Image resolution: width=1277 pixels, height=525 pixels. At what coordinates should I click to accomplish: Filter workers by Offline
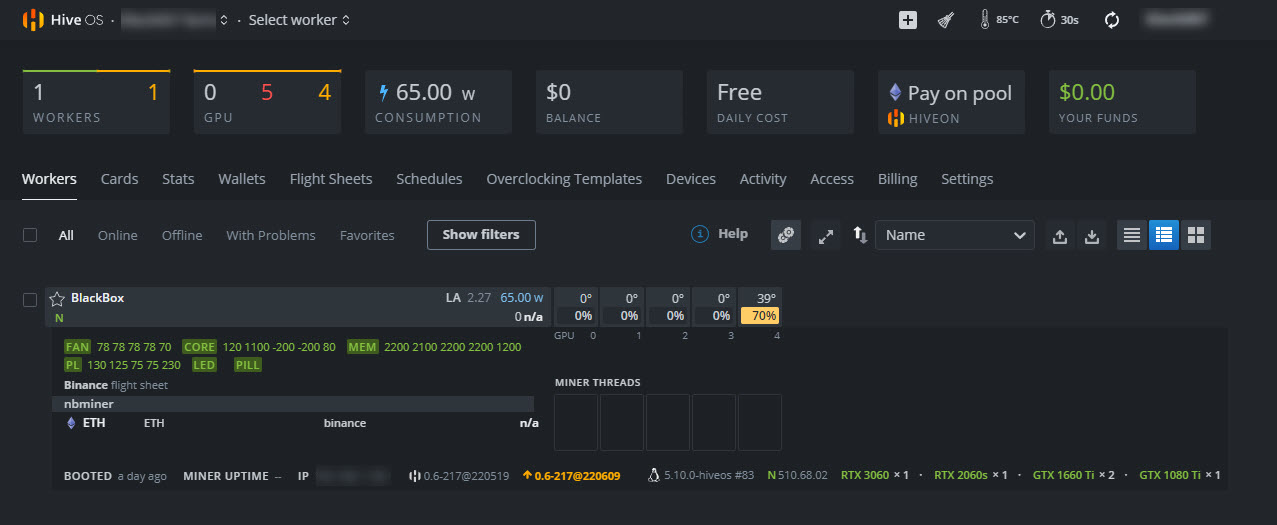click(182, 236)
